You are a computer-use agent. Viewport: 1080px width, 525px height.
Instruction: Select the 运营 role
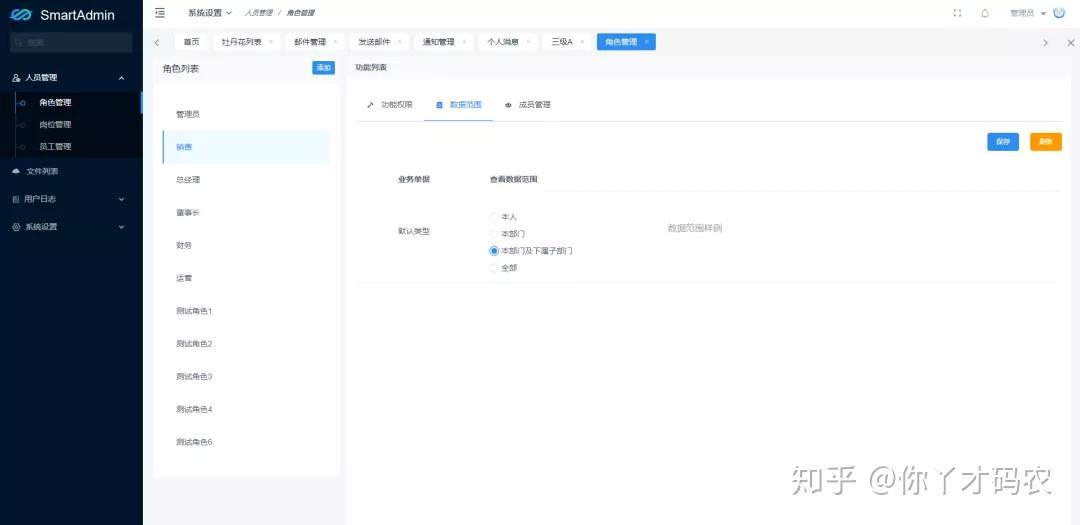[x=246, y=278]
